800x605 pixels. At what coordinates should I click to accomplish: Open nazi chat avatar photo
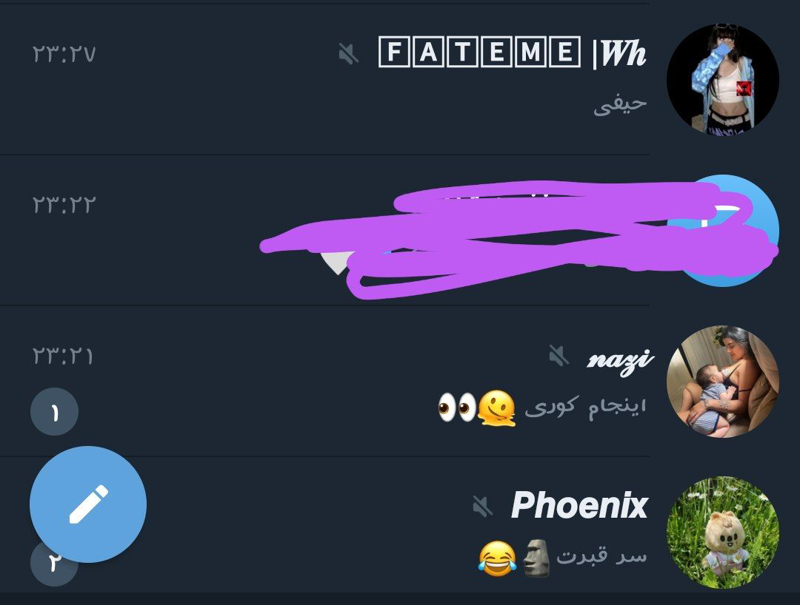click(x=723, y=382)
